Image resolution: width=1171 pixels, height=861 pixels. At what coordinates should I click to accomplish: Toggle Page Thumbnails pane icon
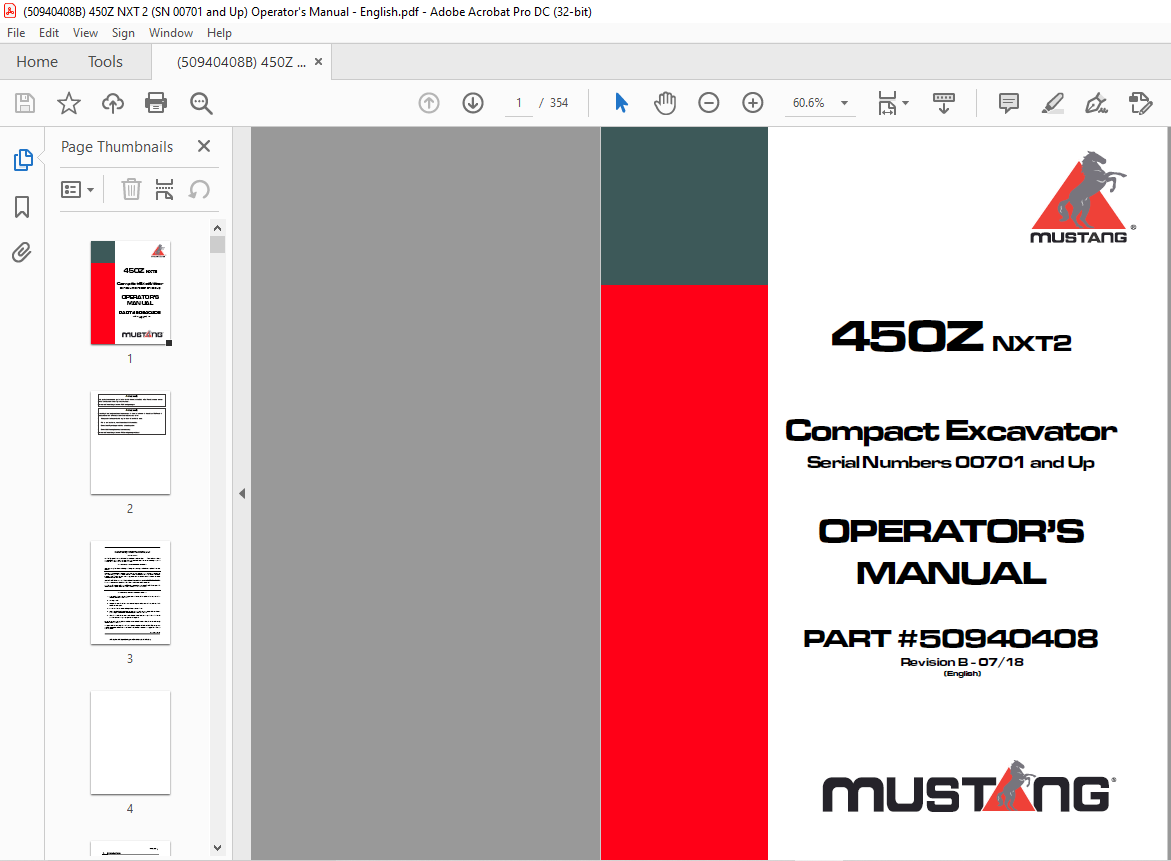click(22, 160)
